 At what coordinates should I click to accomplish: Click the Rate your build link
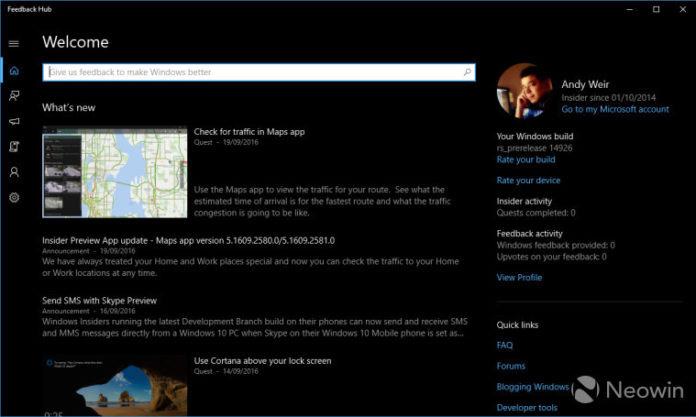(526, 160)
